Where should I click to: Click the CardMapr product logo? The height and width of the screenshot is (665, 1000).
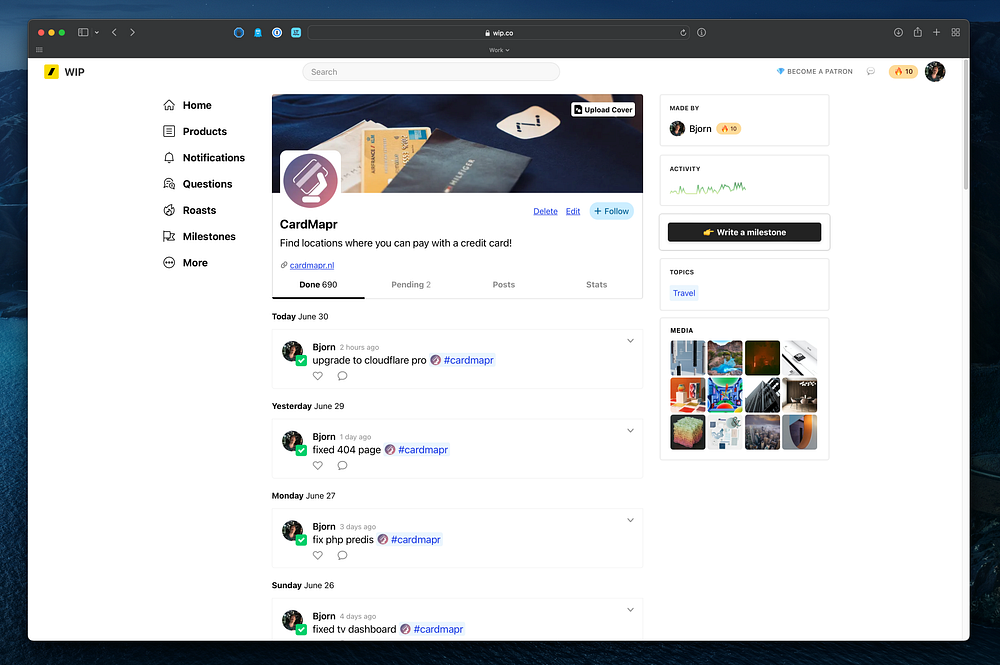click(311, 180)
